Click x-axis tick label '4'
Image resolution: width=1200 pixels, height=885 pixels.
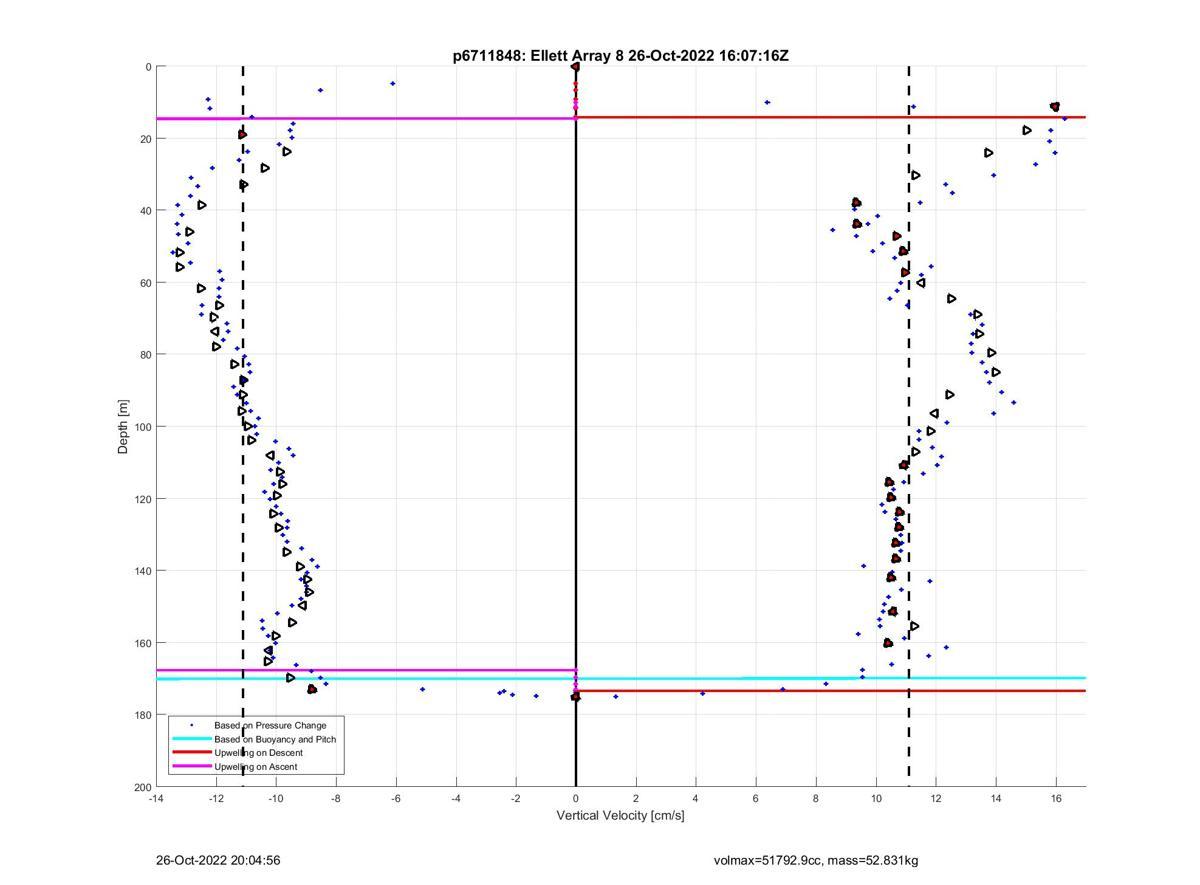[696, 798]
